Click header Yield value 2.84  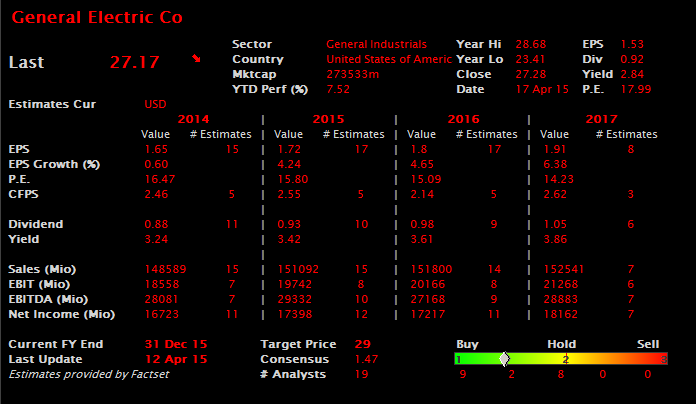[632, 74]
